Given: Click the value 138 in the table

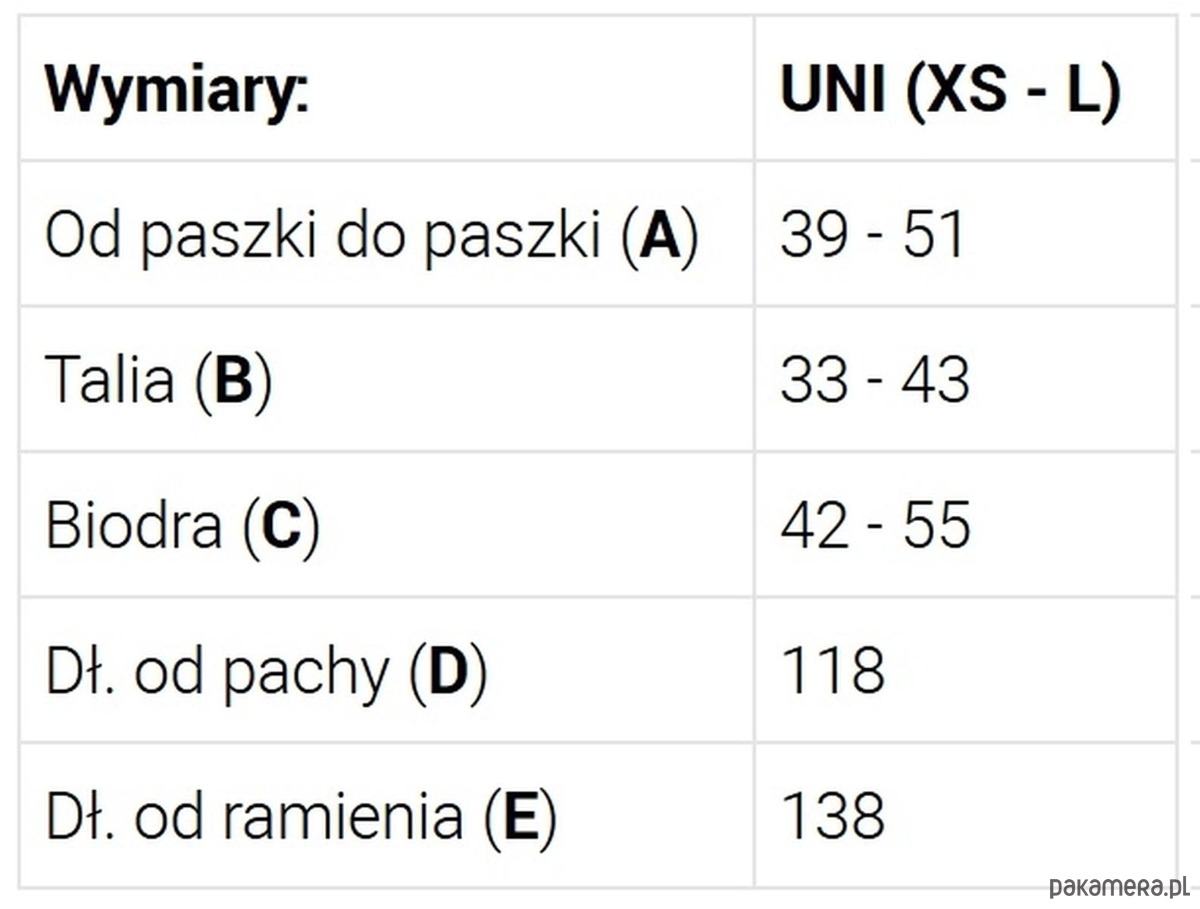Looking at the screenshot, I should pyautogui.click(x=832, y=817).
